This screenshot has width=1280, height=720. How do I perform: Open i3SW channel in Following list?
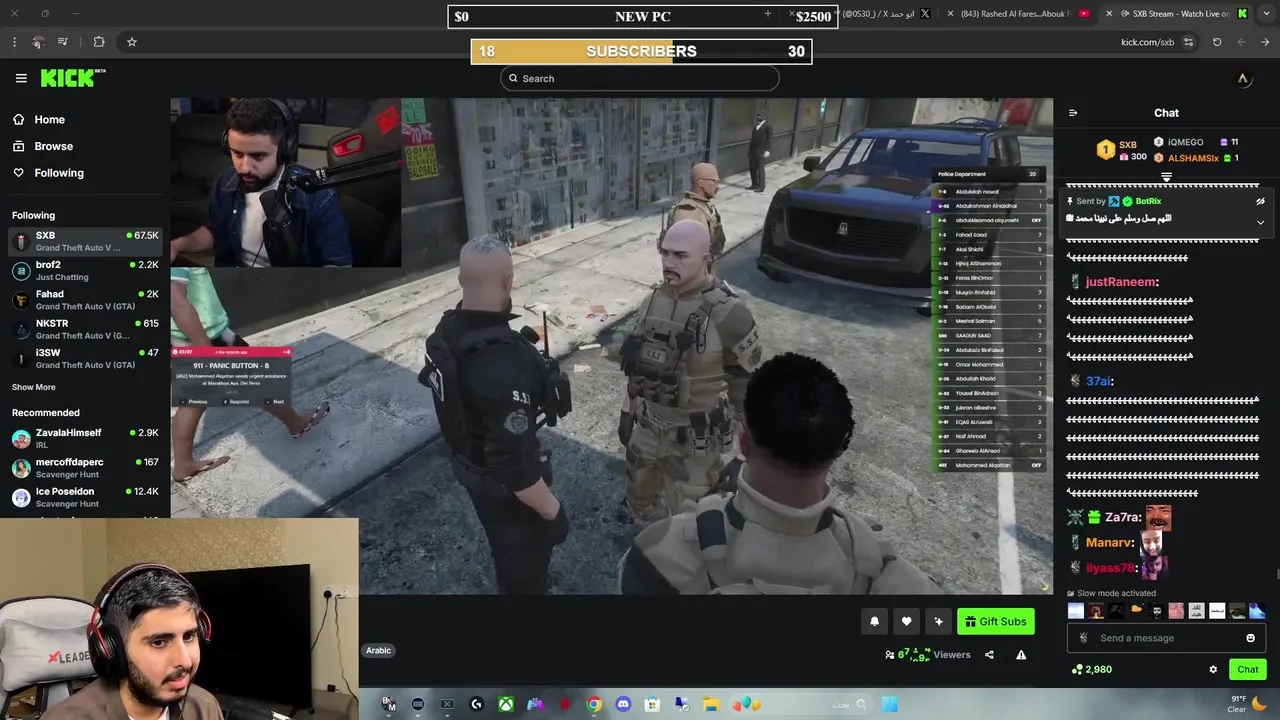pos(85,358)
